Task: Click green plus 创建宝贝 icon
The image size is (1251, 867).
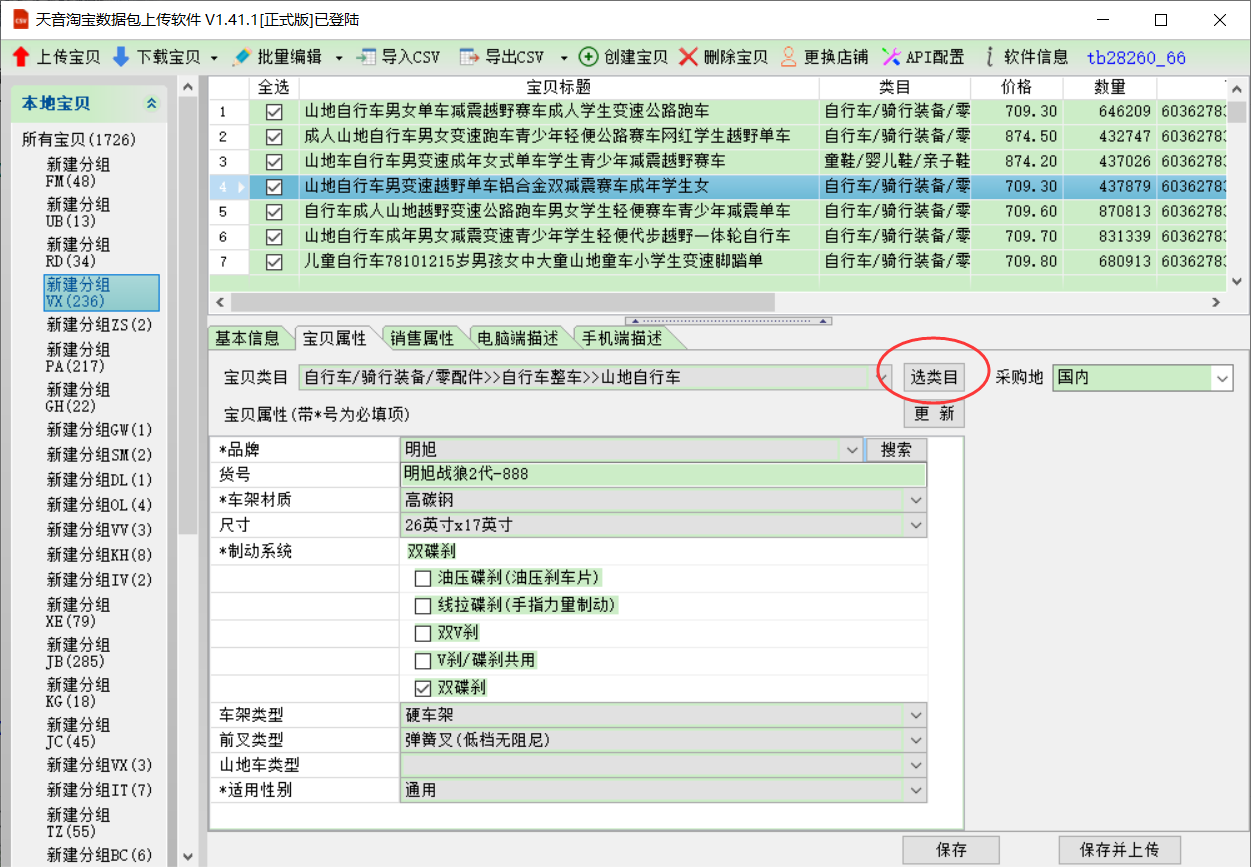Action: pos(589,57)
